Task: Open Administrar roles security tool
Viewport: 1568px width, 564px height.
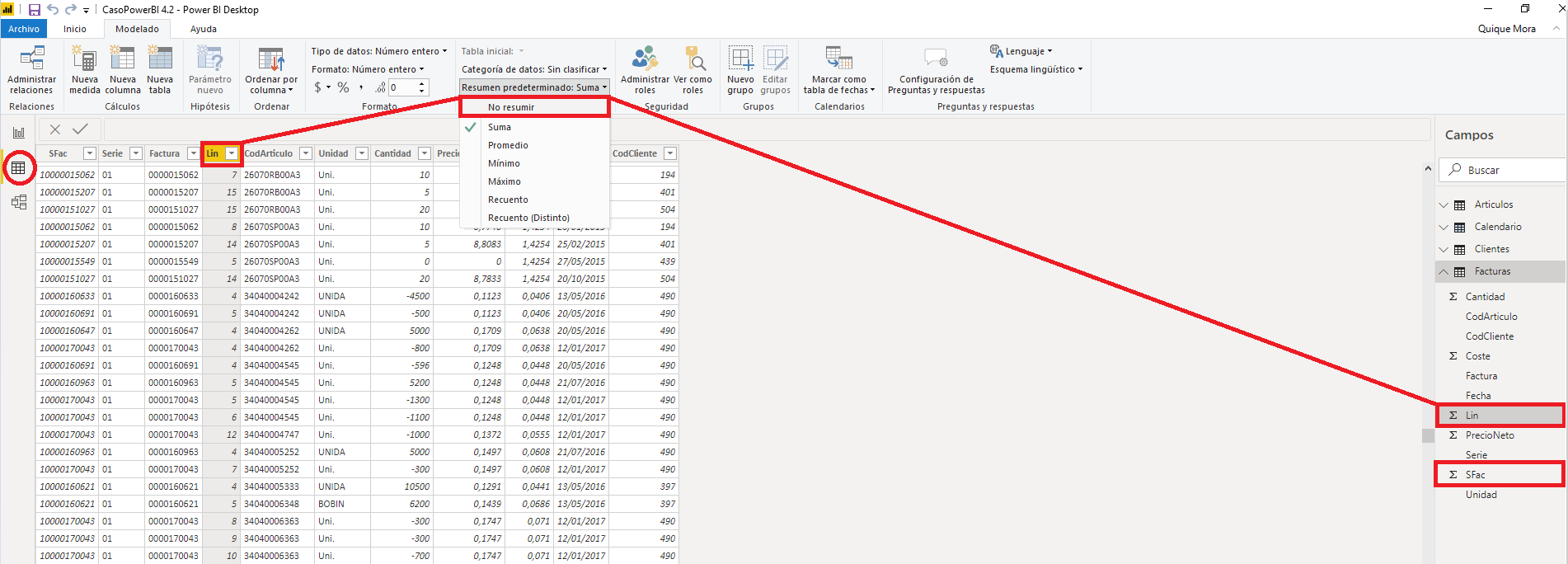Action: [x=645, y=70]
